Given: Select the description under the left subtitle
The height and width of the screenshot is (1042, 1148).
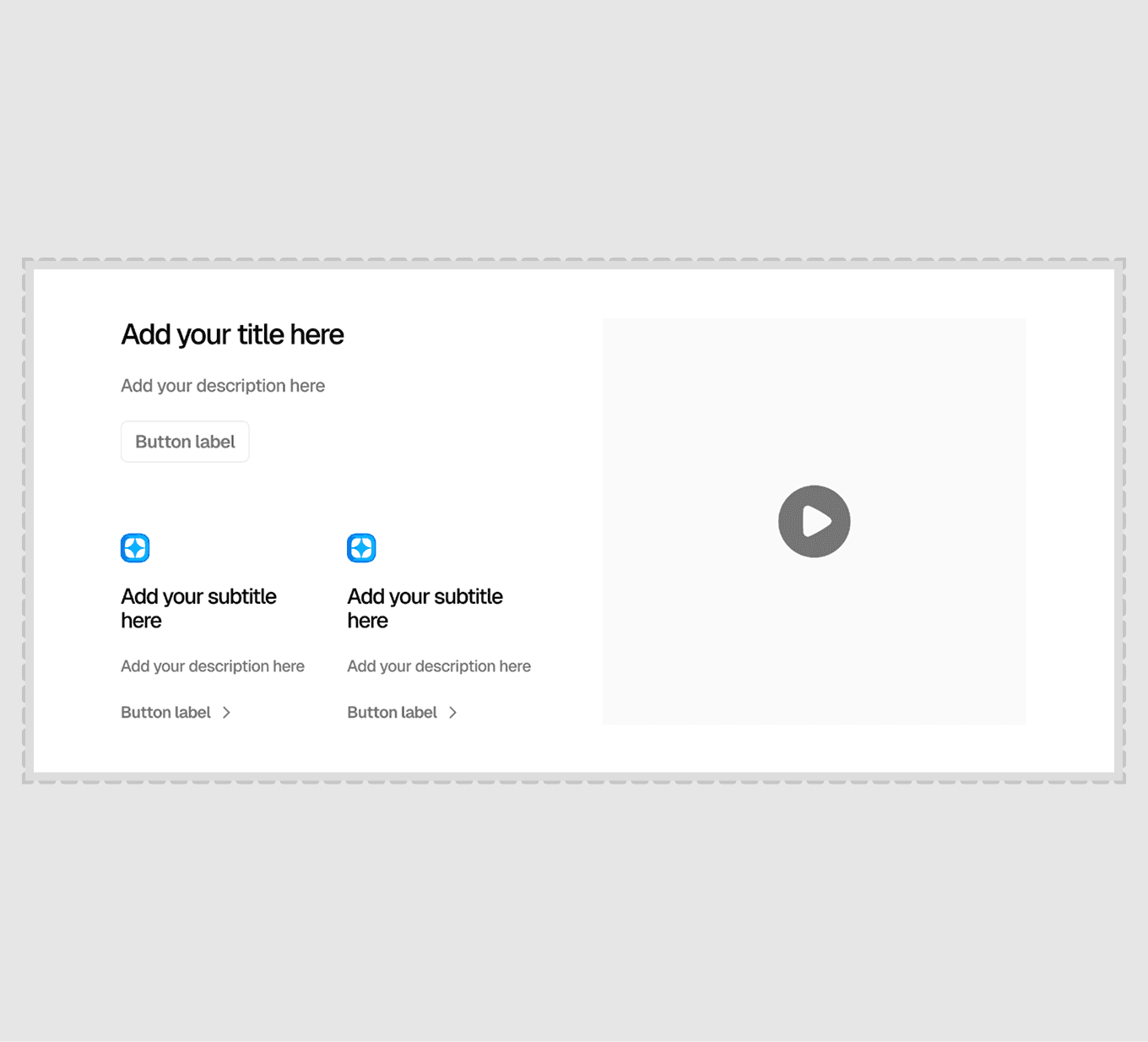Looking at the screenshot, I should pyautogui.click(x=213, y=666).
